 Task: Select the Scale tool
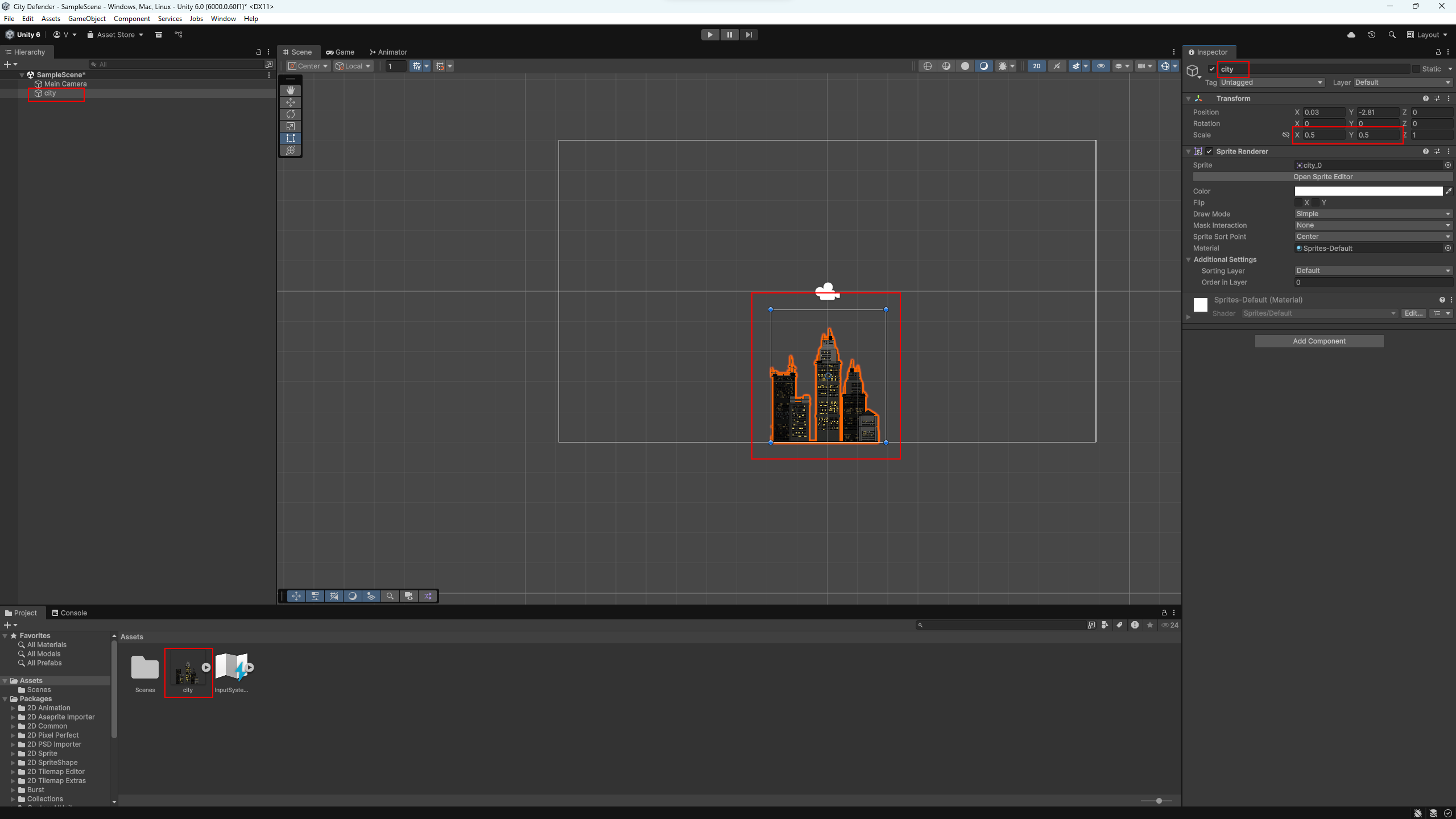[x=291, y=126]
